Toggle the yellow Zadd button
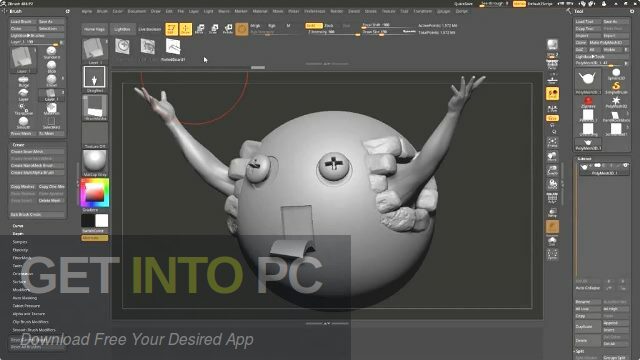Image resolution: width=640 pixels, height=360 pixels. [313, 25]
